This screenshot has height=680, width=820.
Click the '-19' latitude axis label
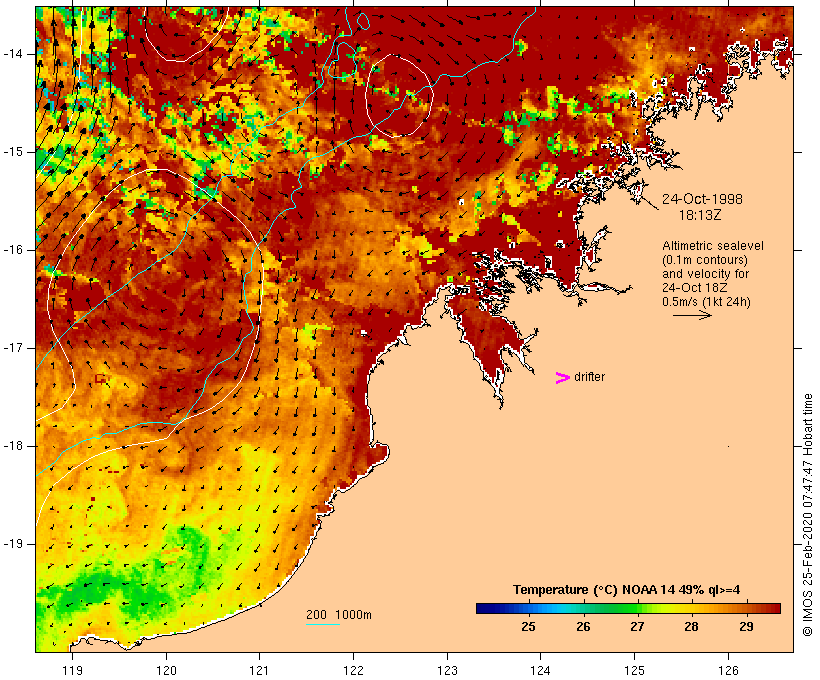point(12,544)
